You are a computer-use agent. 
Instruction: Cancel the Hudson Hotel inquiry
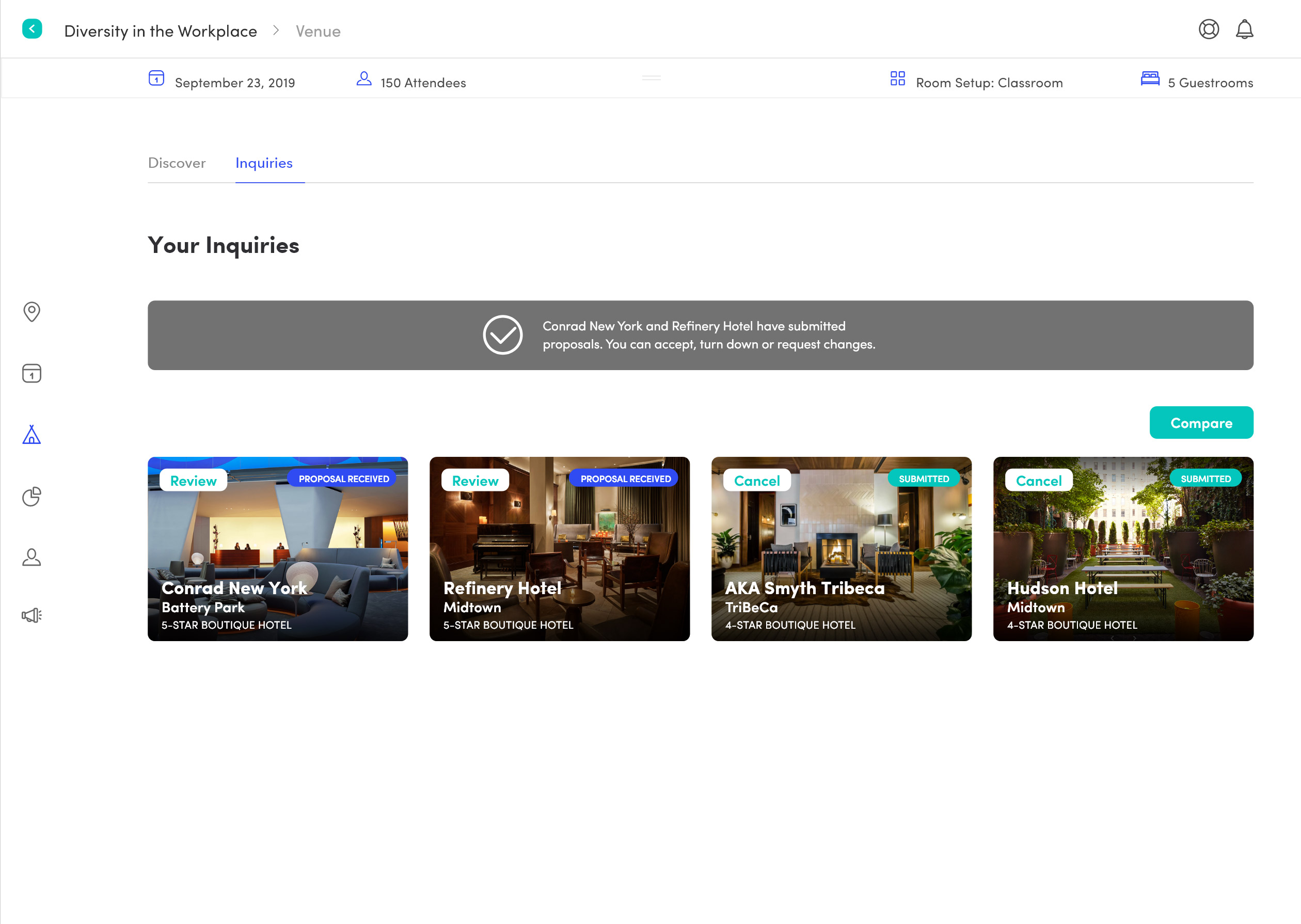point(1038,480)
